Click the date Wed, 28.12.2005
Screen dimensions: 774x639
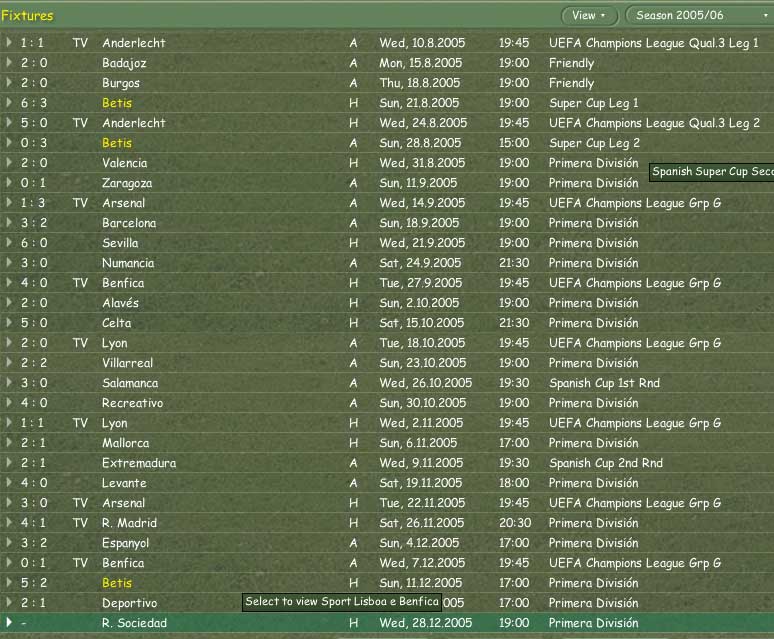[x=426, y=623]
